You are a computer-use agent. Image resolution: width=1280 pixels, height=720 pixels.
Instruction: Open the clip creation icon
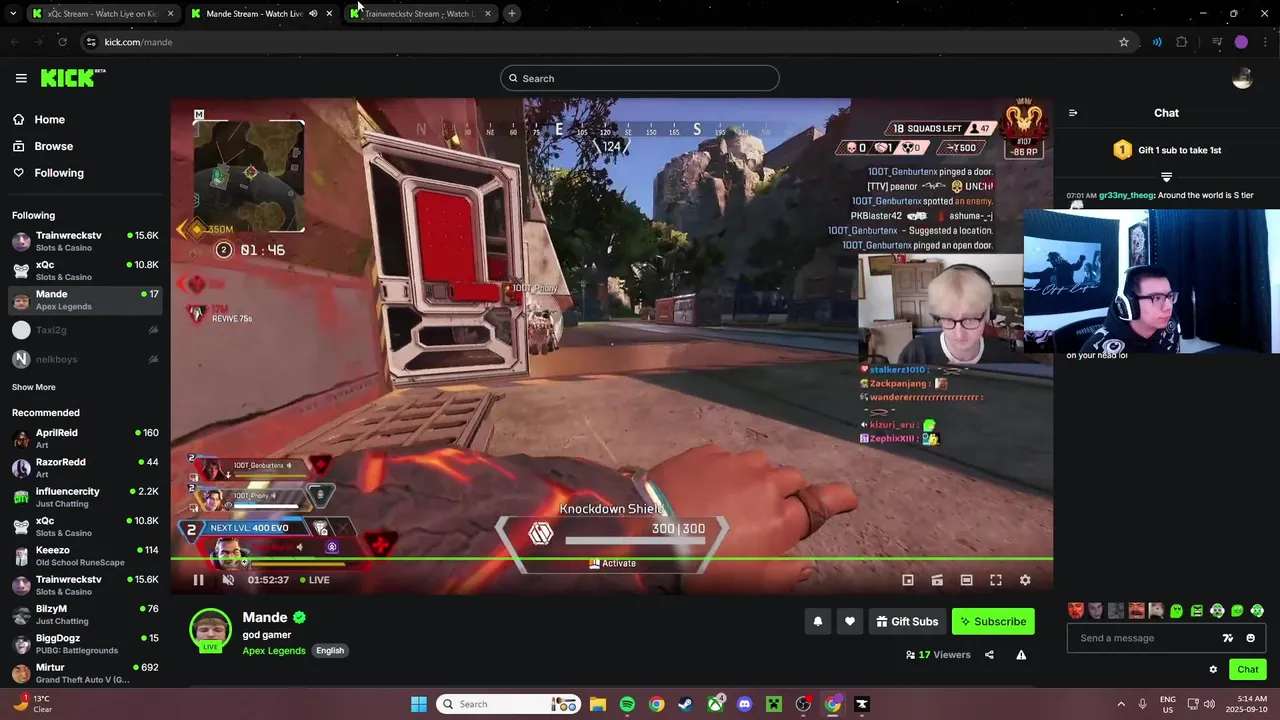click(937, 580)
